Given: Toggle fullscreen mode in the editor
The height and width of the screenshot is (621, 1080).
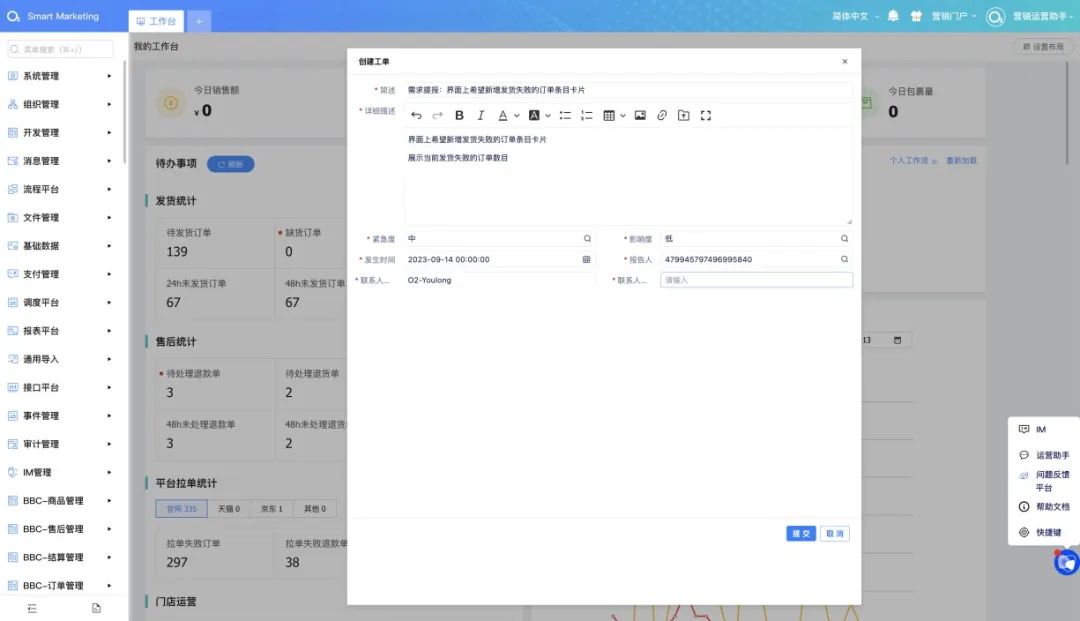Looking at the screenshot, I should point(706,116).
